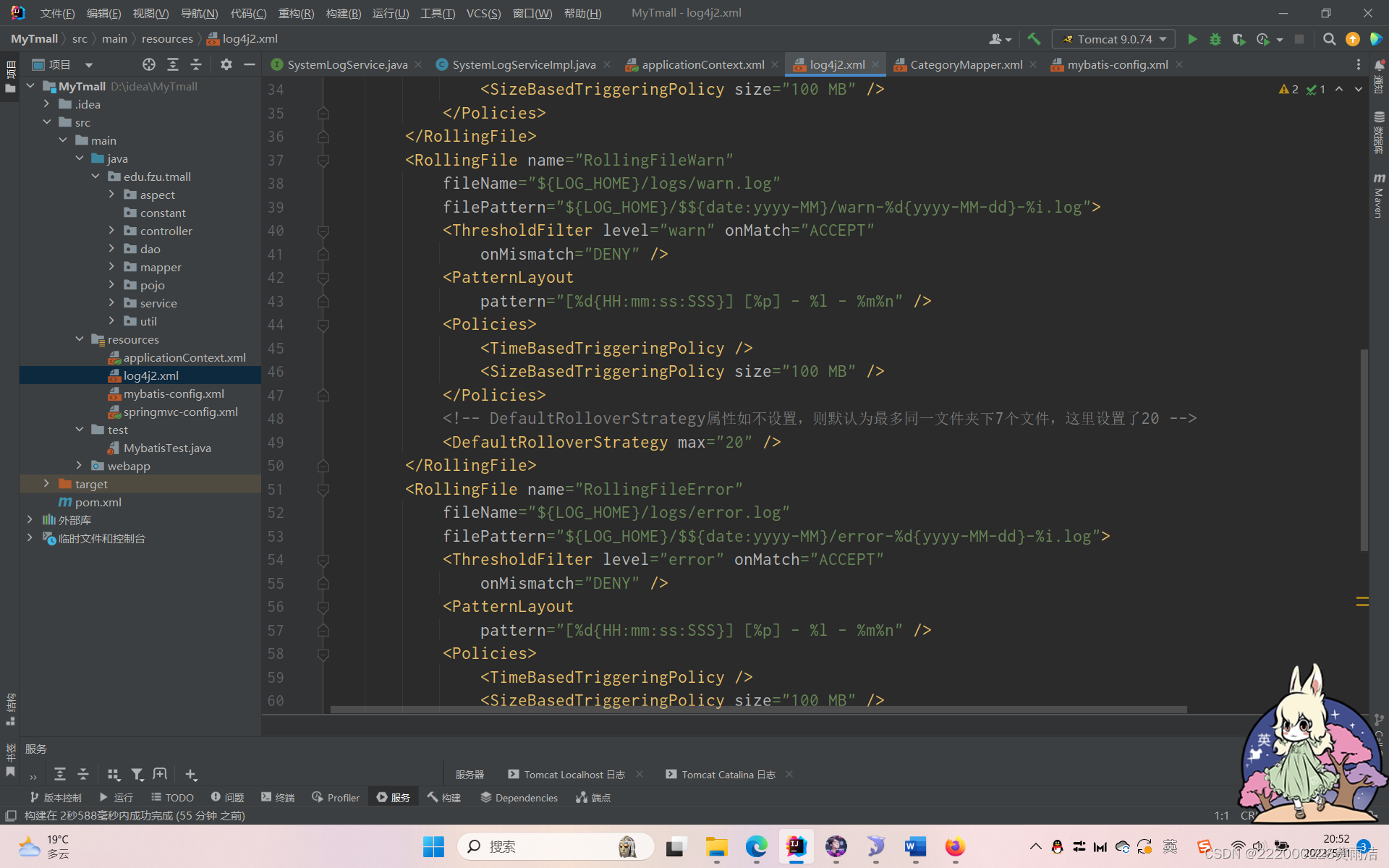Click the filter icon in Services panel
This screenshot has height=868, width=1389.
pyautogui.click(x=137, y=774)
